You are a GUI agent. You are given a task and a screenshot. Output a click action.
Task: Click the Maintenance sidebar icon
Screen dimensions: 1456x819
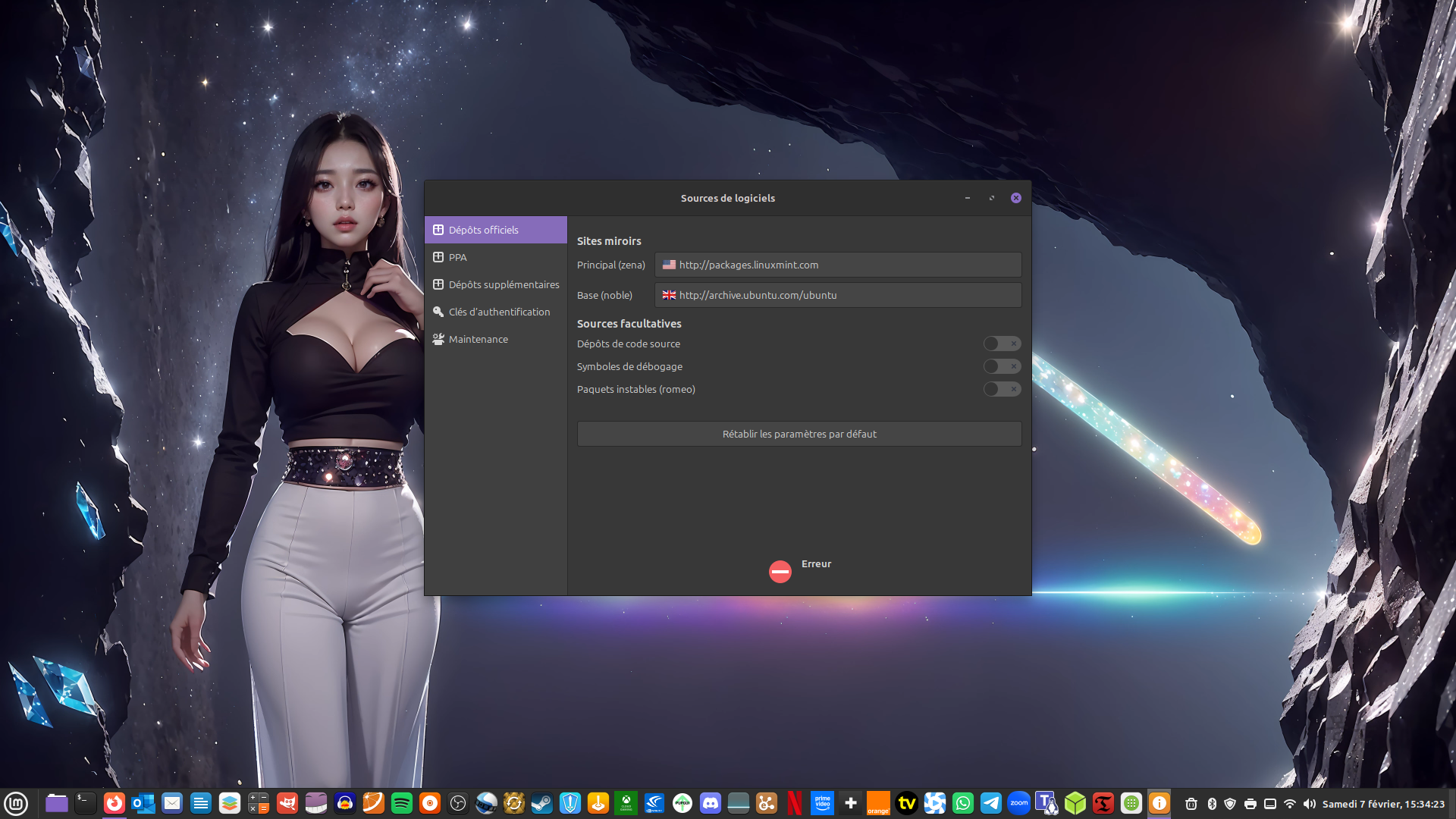point(438,339)
